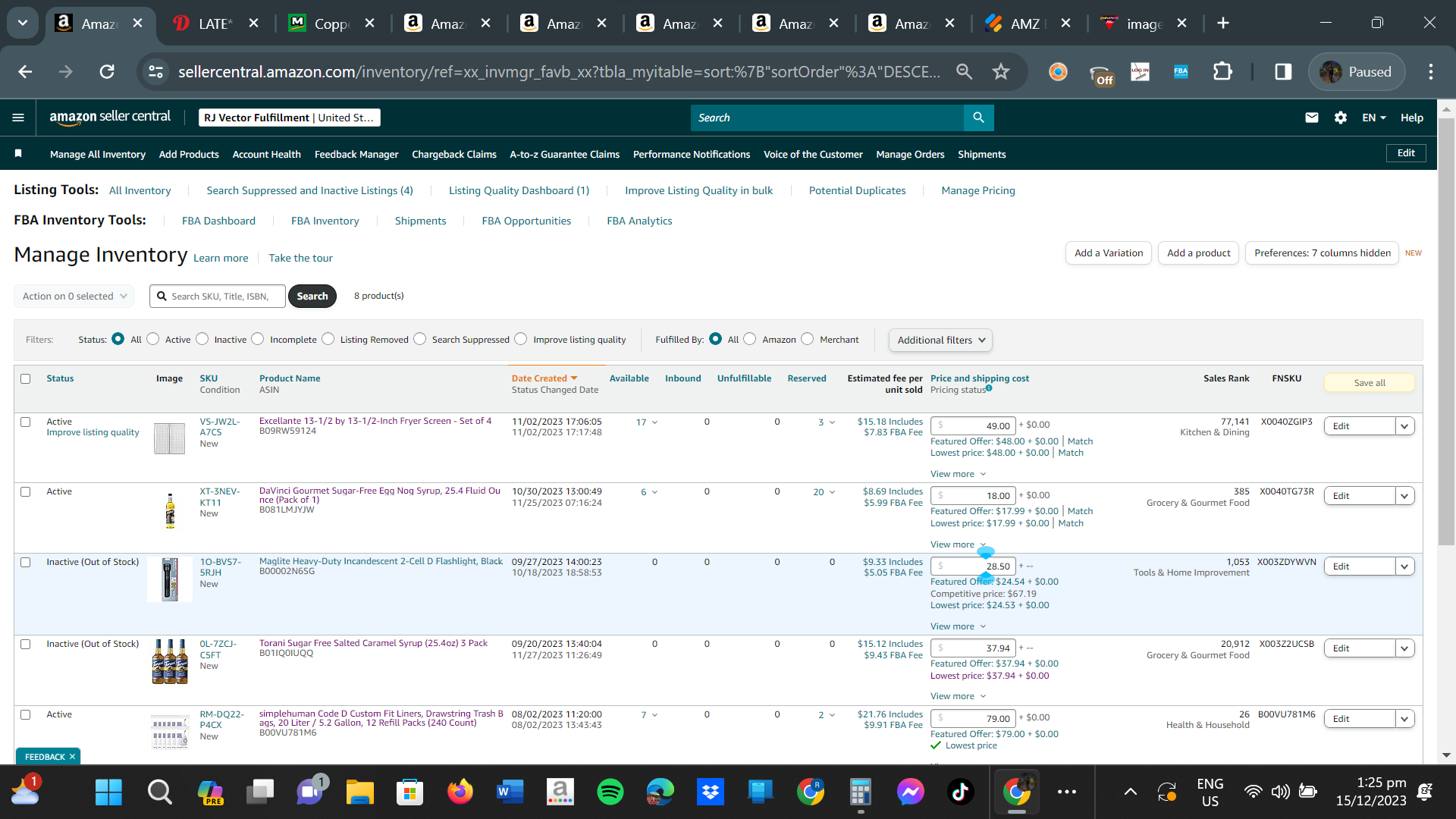Switch to the Manage Pricing tab
The width and height of the screenshot is (1456, 819).
pyautogui.click(x=978, y=190)
